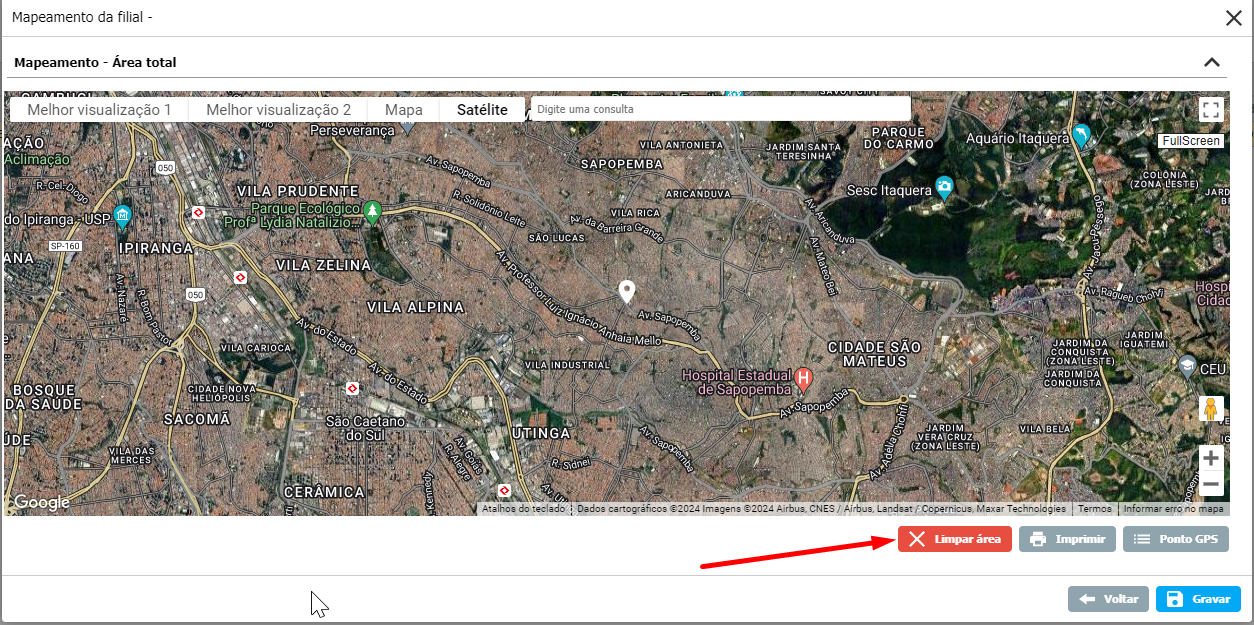The height and width of the screenshot is (625, 1254).
Task: Click the UTINGA map label
Action: 540,432
